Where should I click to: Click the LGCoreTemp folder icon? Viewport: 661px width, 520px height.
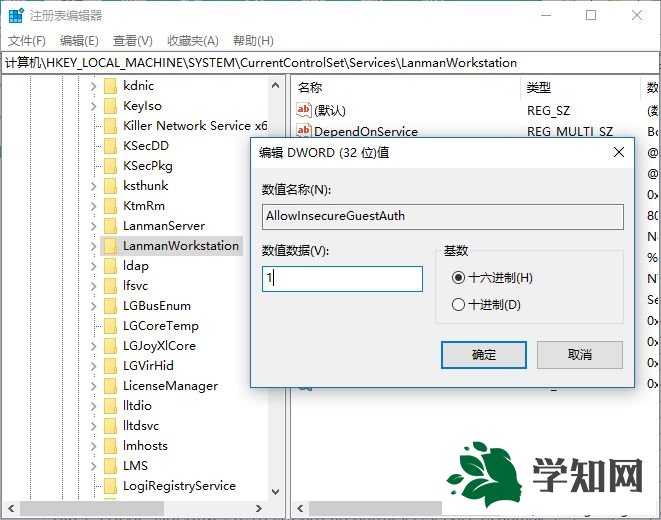[x=110, y=326]
